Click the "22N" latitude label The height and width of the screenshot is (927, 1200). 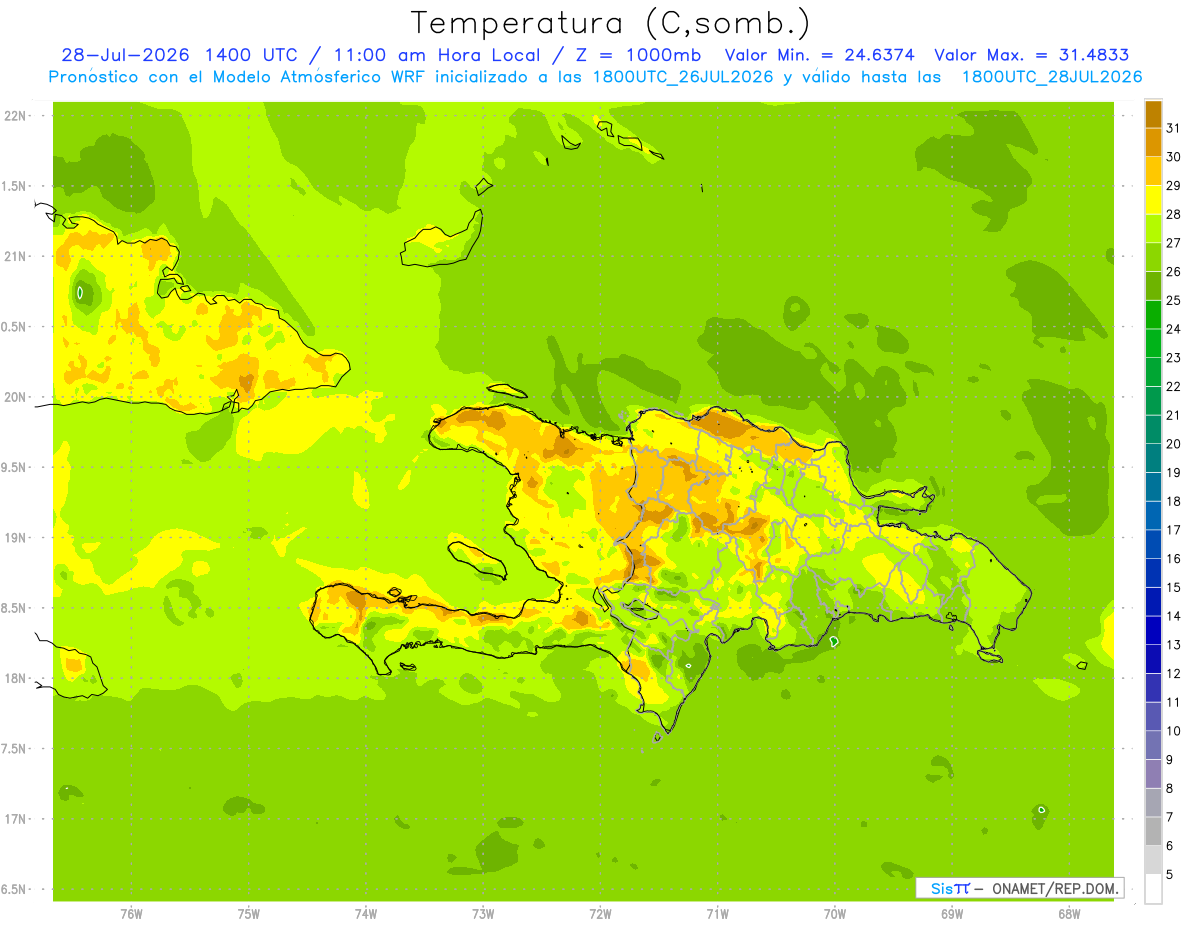(x=17, y=116)
